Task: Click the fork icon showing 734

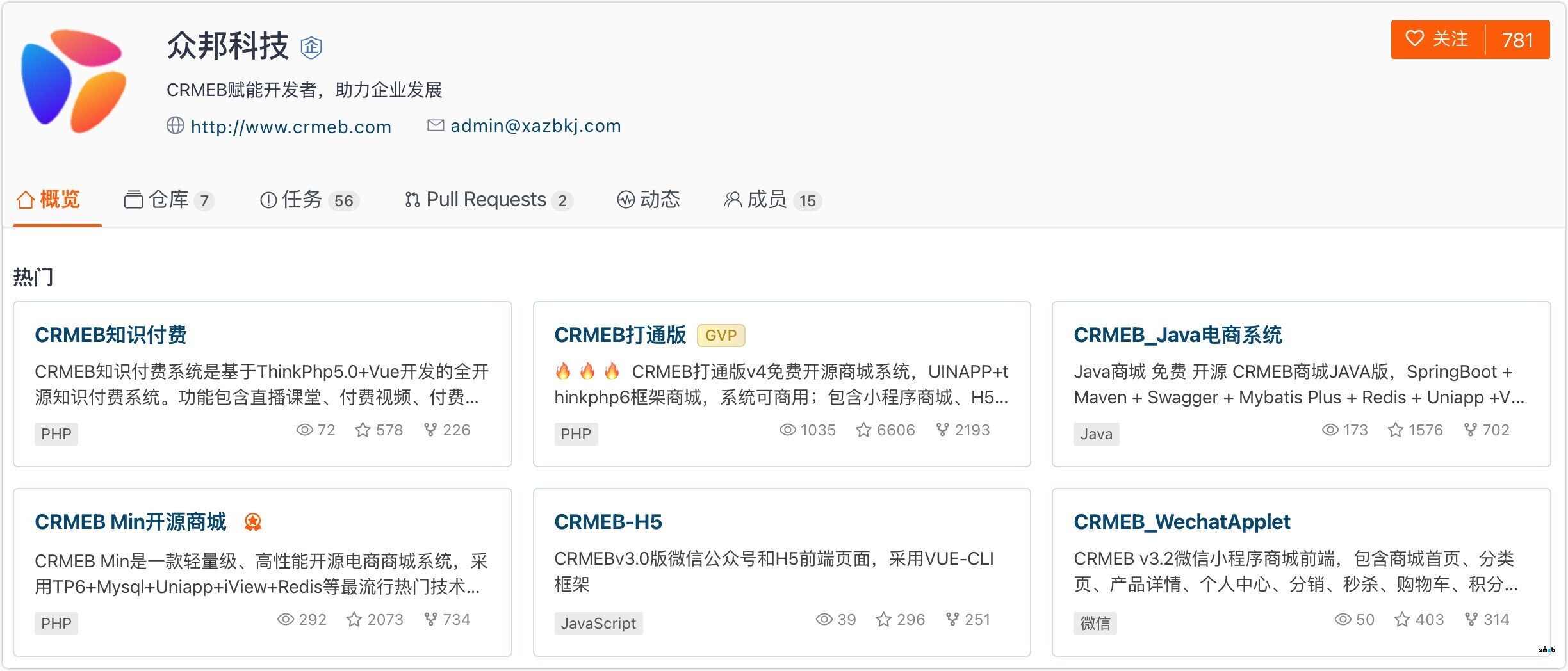Action: point(430,619)
